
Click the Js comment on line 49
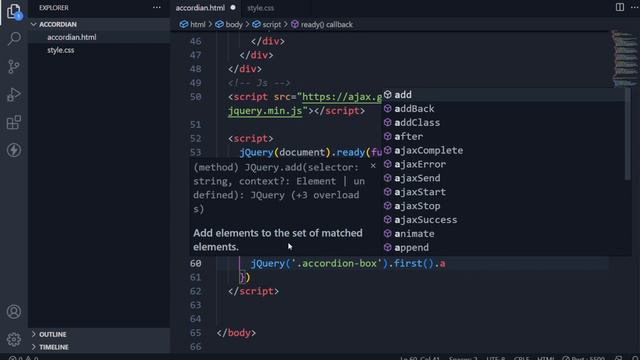click(x=259, y=83)
